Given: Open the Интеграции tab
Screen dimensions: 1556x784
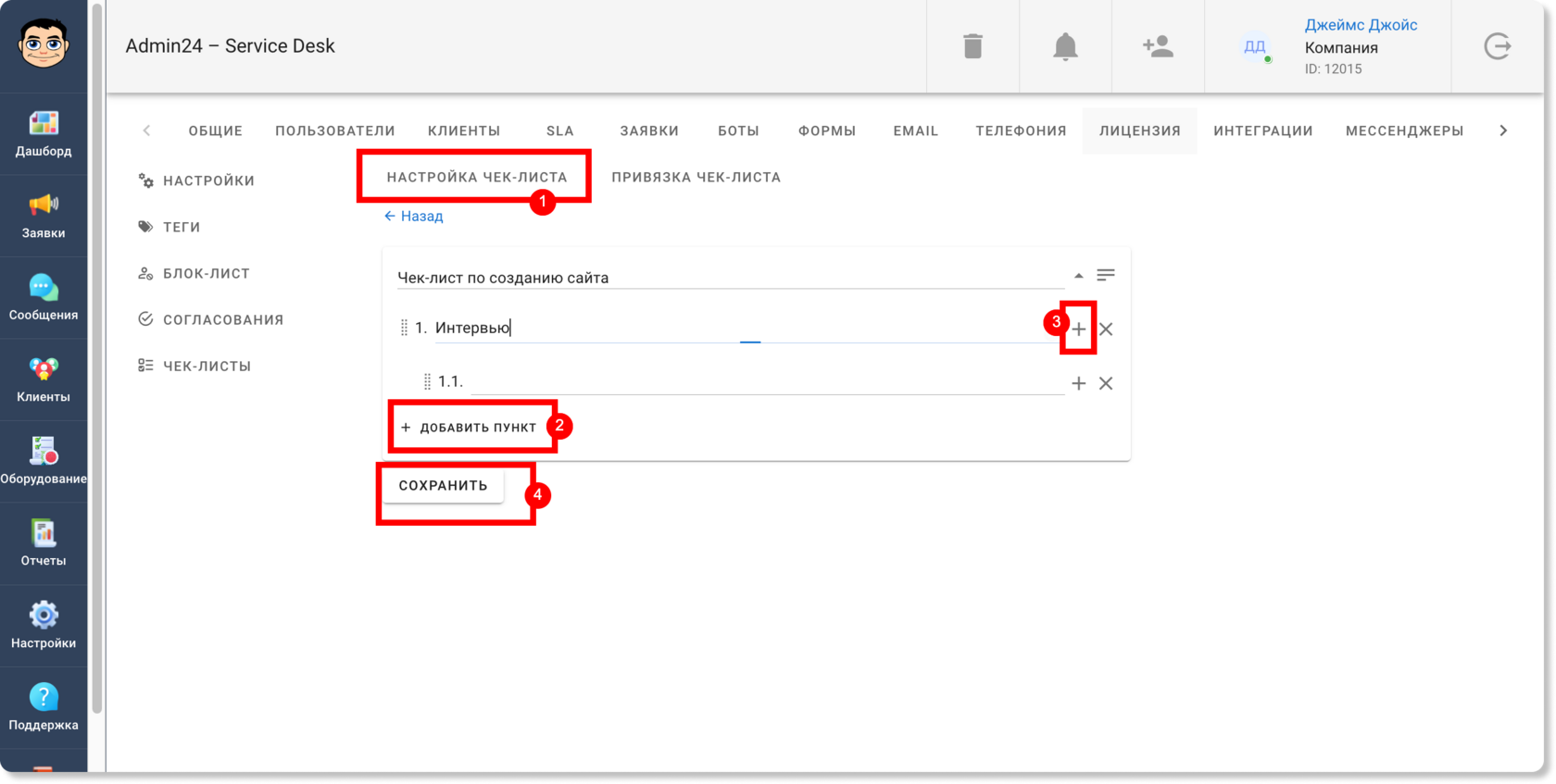Looking at the screenshot, I should click(1263, 131).
